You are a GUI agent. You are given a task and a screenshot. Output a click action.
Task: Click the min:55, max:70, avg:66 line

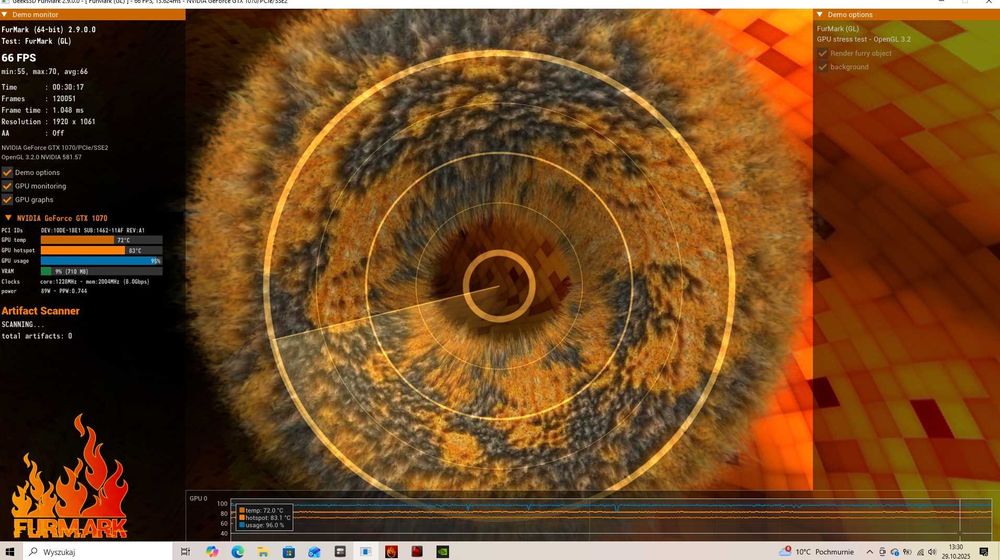pos(45,71)
